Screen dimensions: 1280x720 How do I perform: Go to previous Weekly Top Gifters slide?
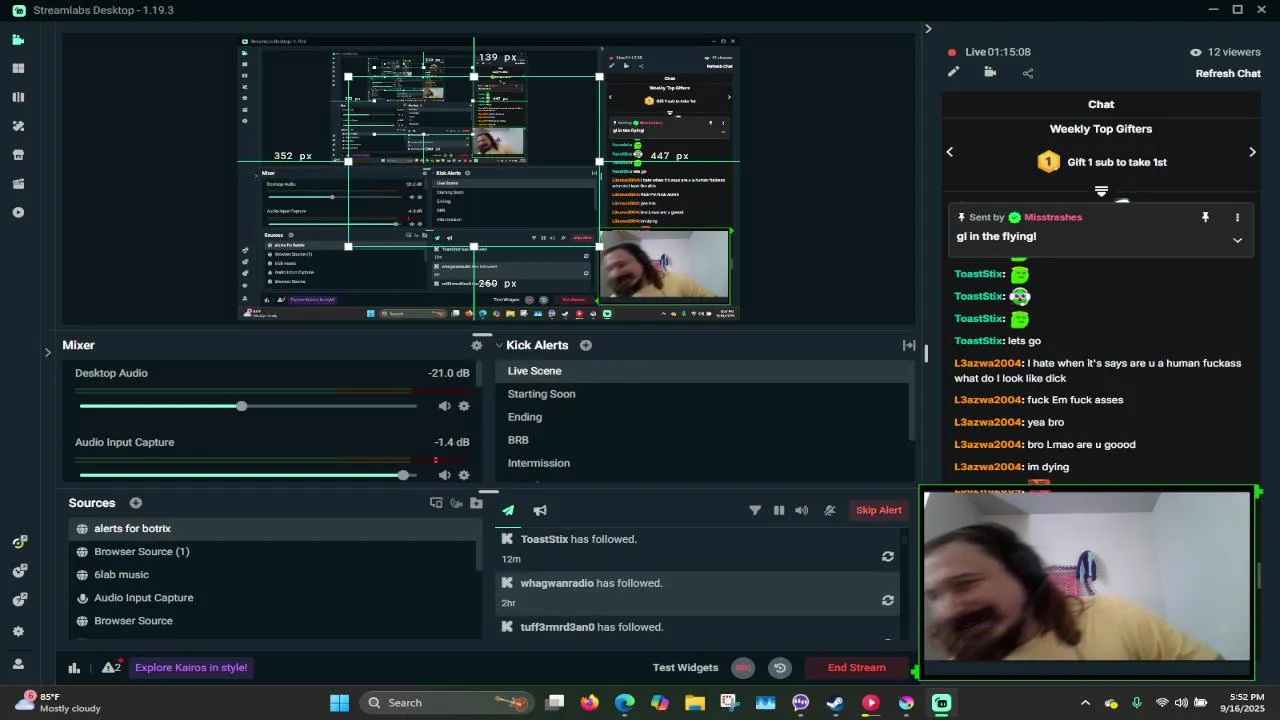point(950,152)
